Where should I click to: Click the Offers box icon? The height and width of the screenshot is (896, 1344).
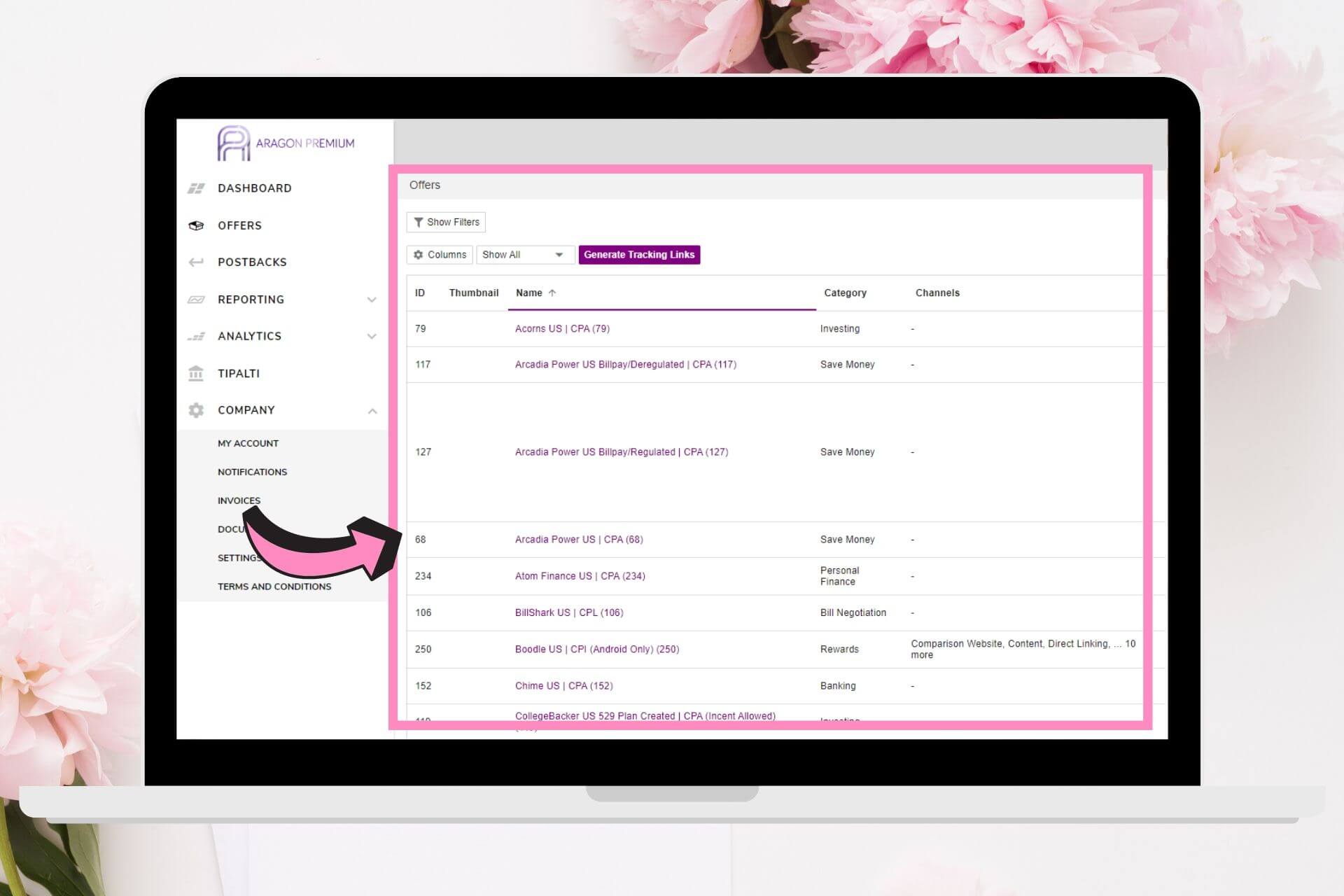coord(196,225)
